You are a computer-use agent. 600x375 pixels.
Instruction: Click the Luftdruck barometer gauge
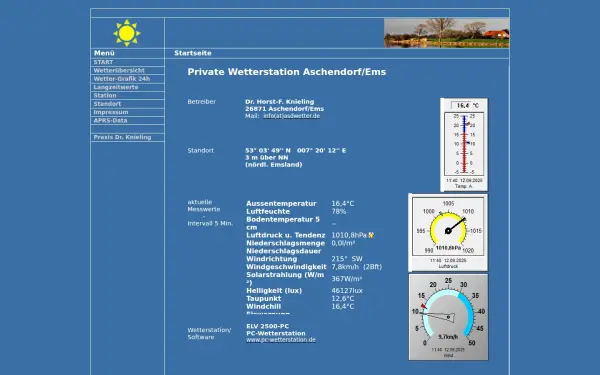[x=448, y=233]
